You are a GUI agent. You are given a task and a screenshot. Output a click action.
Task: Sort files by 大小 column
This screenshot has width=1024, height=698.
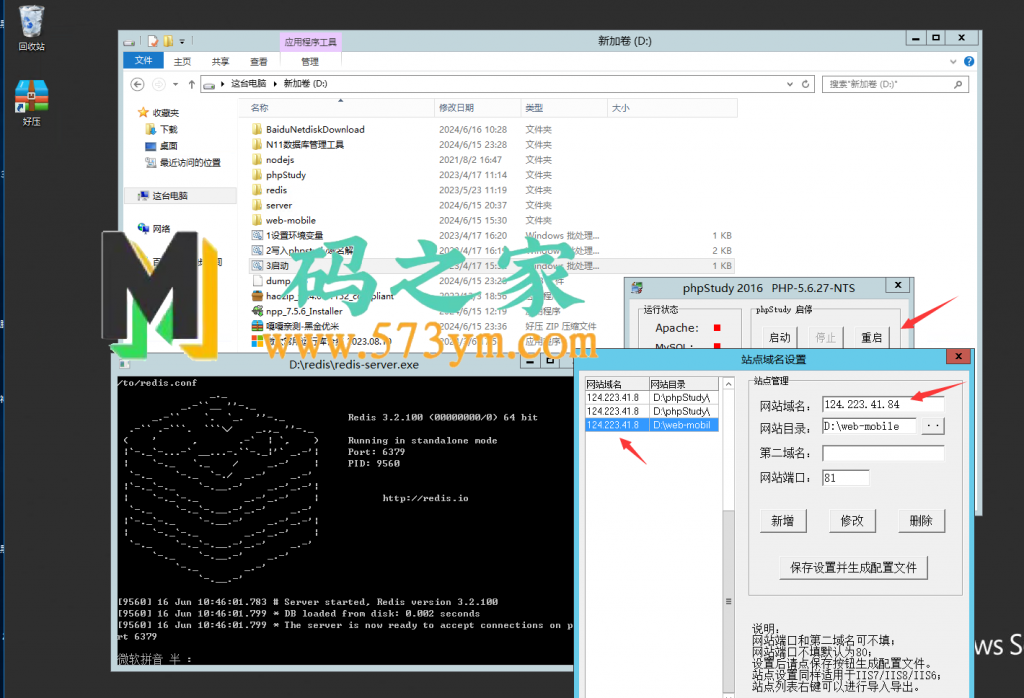[x=672, y=108]
